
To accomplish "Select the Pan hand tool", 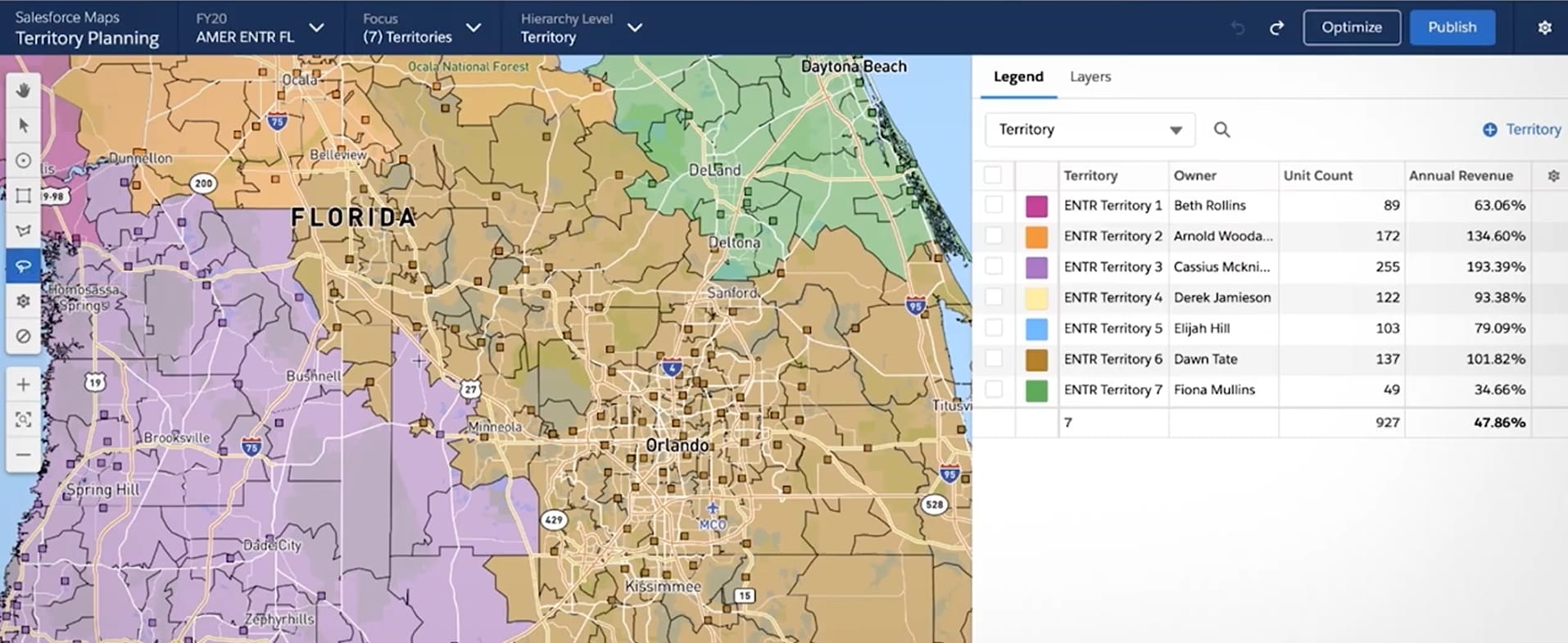I will tap(23, 90).
